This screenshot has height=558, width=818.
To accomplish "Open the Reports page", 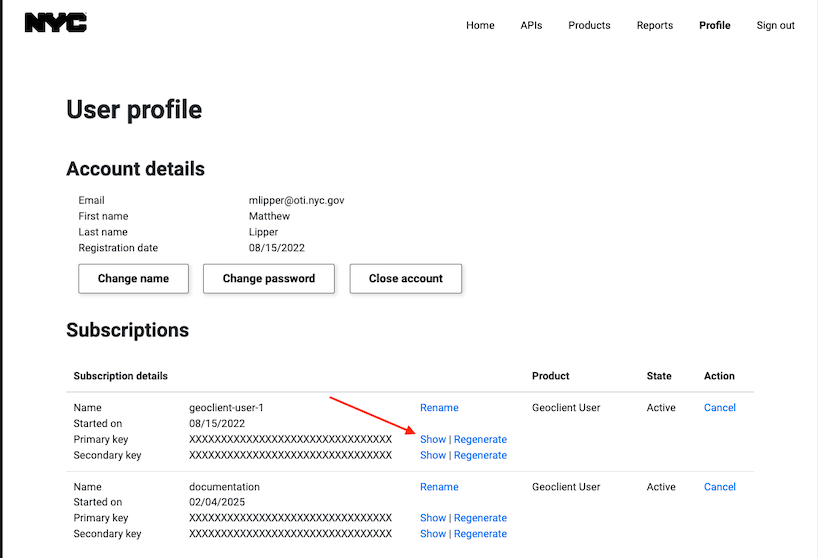I will click(655, 25).
